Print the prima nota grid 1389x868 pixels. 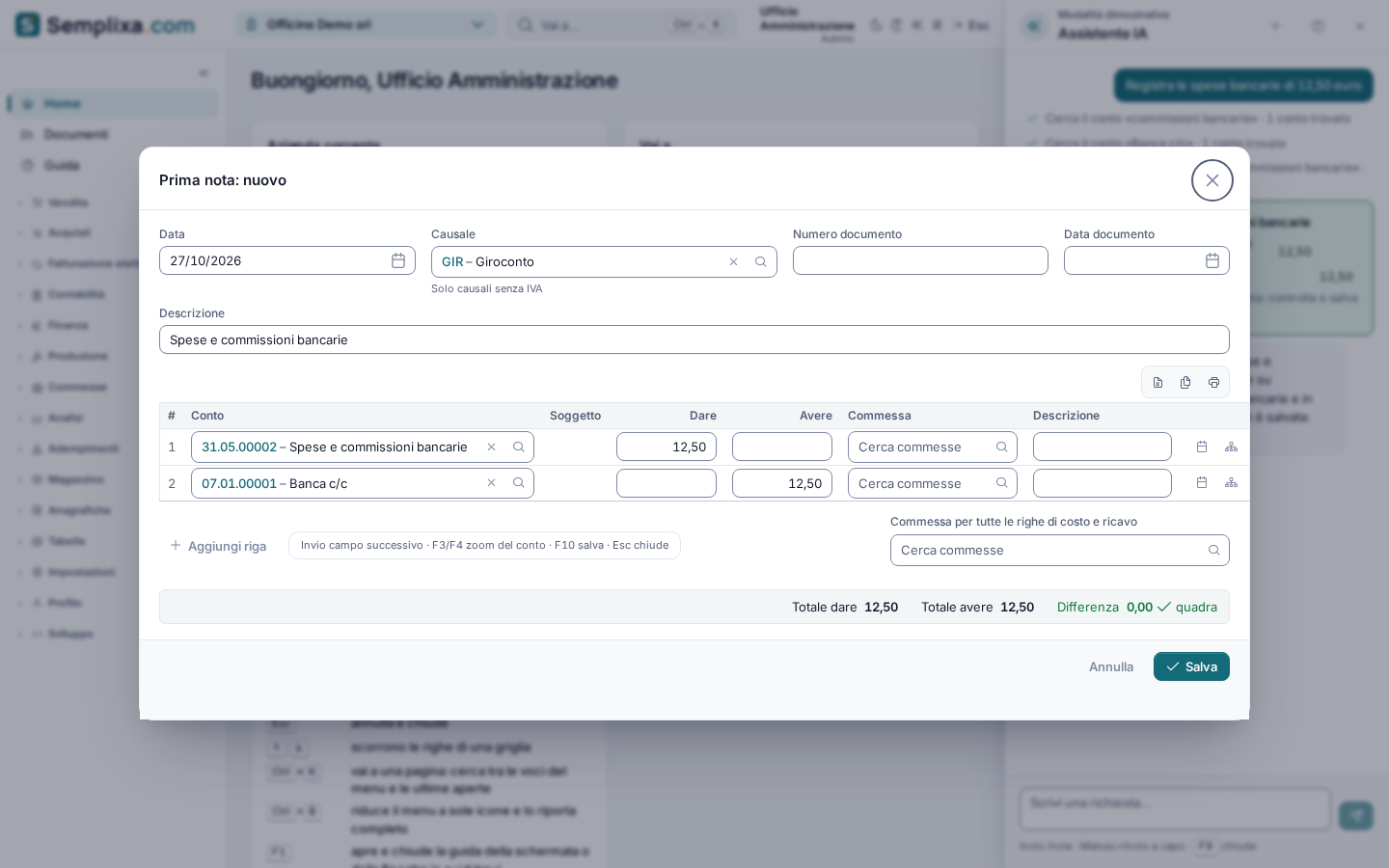click(1213, 383)
